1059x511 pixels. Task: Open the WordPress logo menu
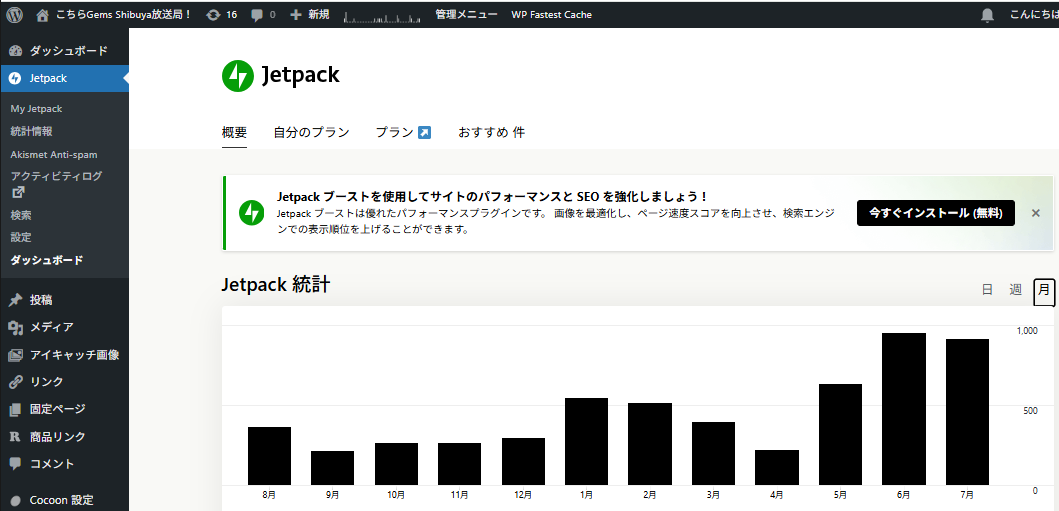[x=14, y=14]
